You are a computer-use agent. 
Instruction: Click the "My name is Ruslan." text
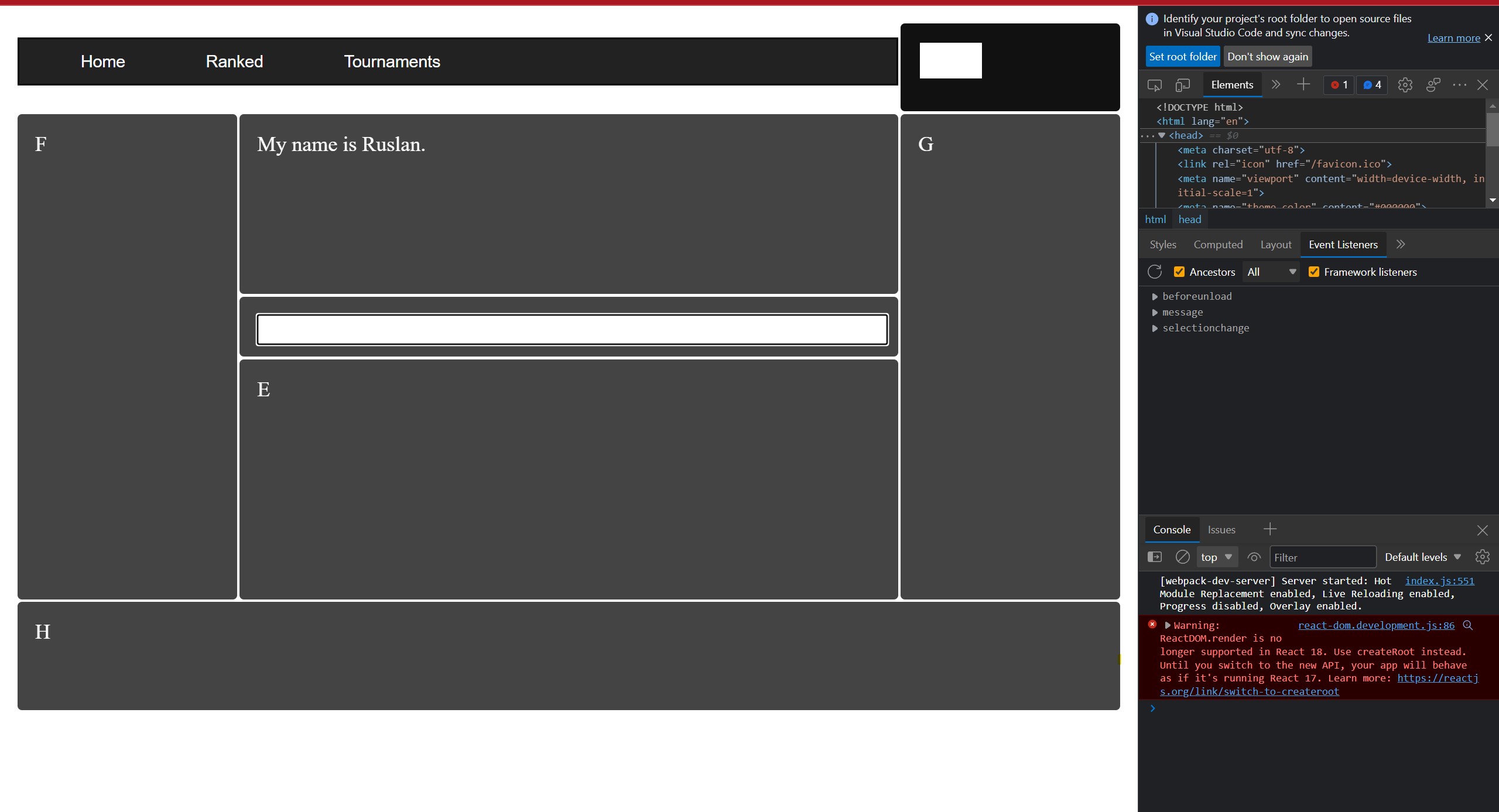341,144
